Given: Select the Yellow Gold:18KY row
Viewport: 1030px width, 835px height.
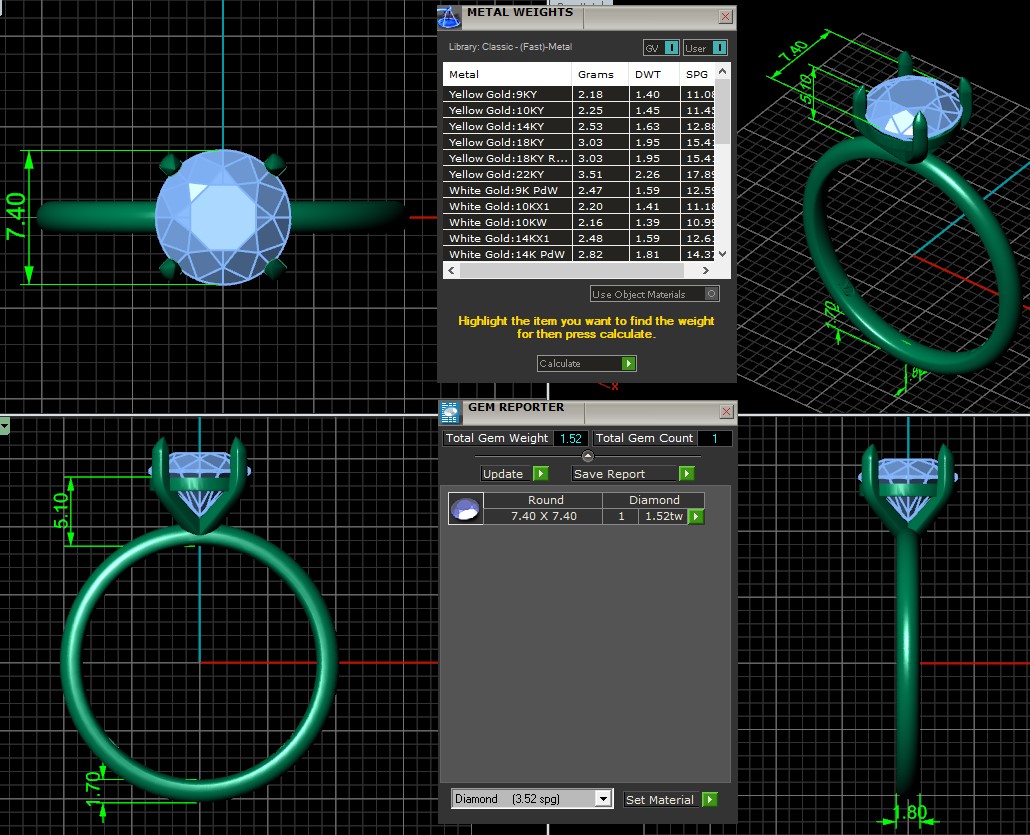Looking at the screenshot, I should click(x=508, y=143).
